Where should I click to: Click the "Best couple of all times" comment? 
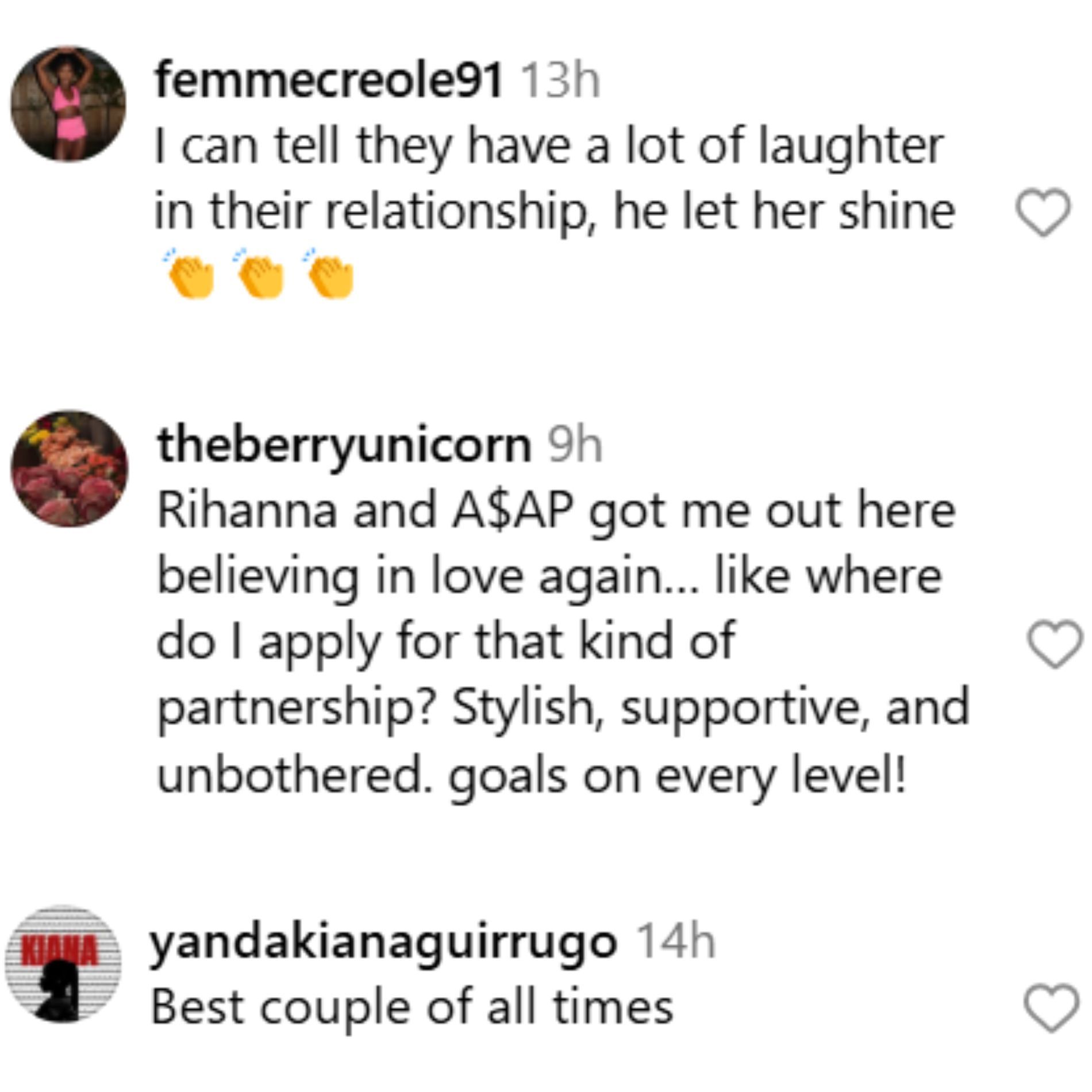pos(412,1007)
